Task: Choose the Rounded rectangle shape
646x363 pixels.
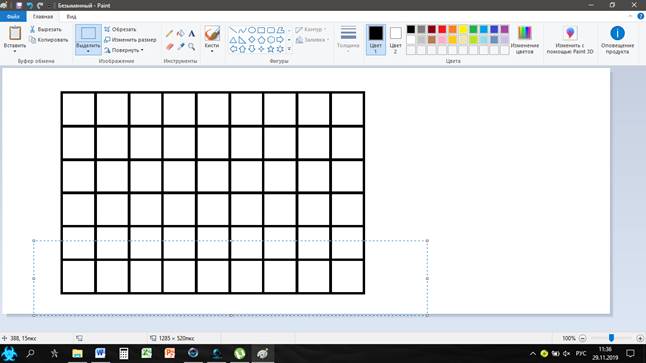Action: point(271,30)
